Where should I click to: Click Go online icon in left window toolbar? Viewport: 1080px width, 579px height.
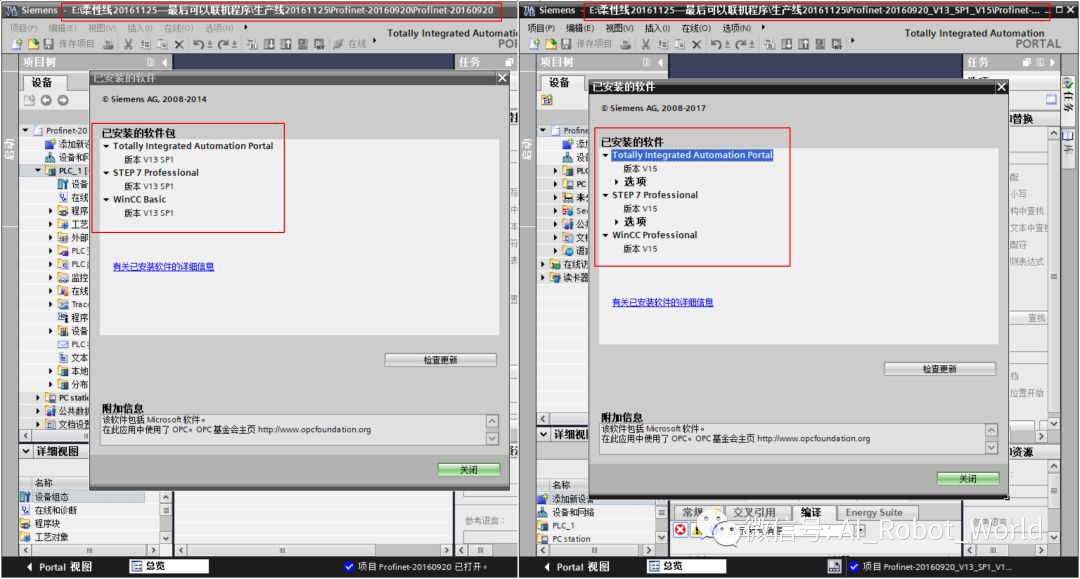[x=338, y=44]
